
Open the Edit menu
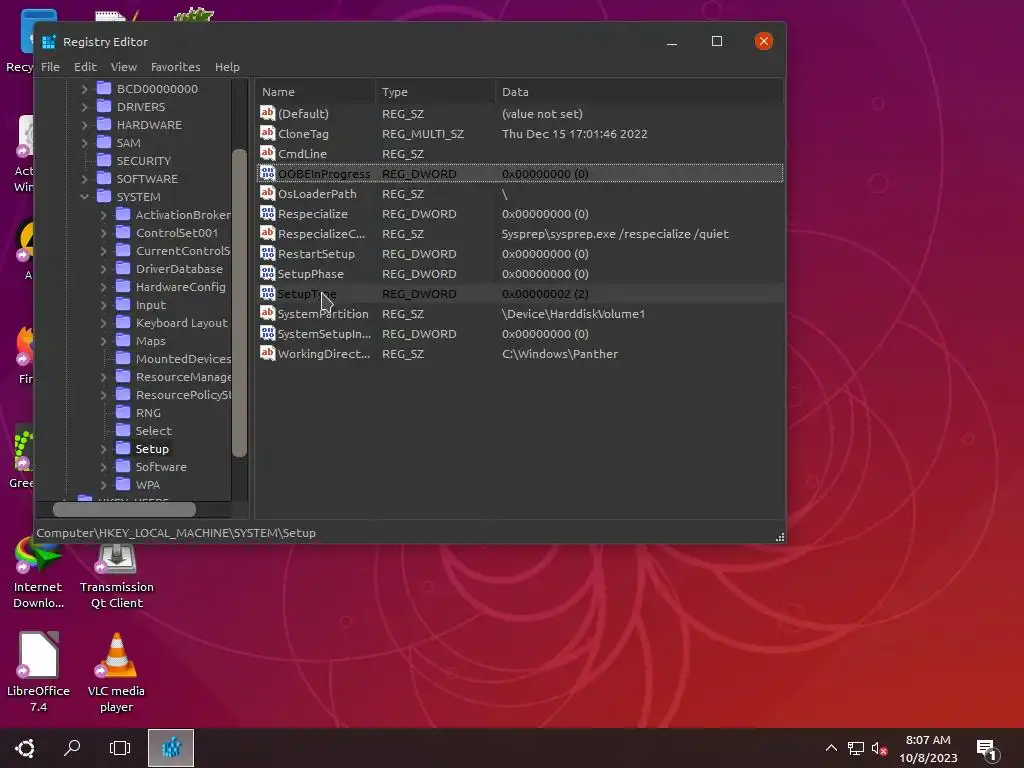[85, 67]
